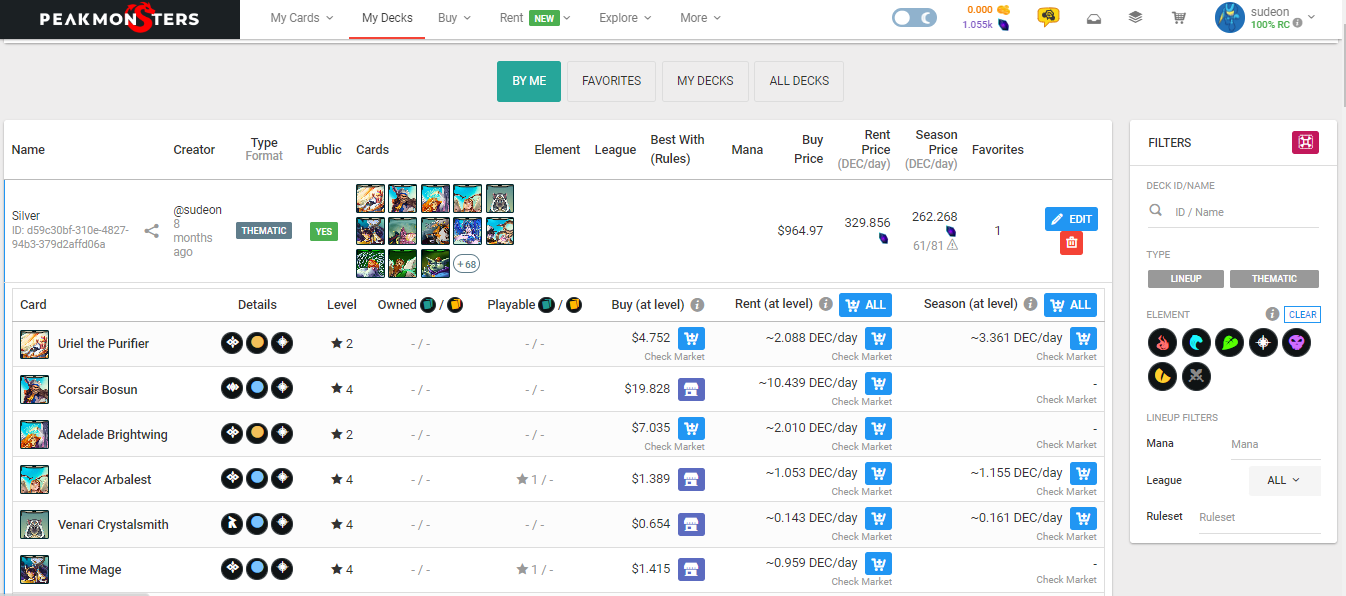
Task: Open the PeakMonsters chat icon
Action: pyautogui.click(x=1048, y=18)
